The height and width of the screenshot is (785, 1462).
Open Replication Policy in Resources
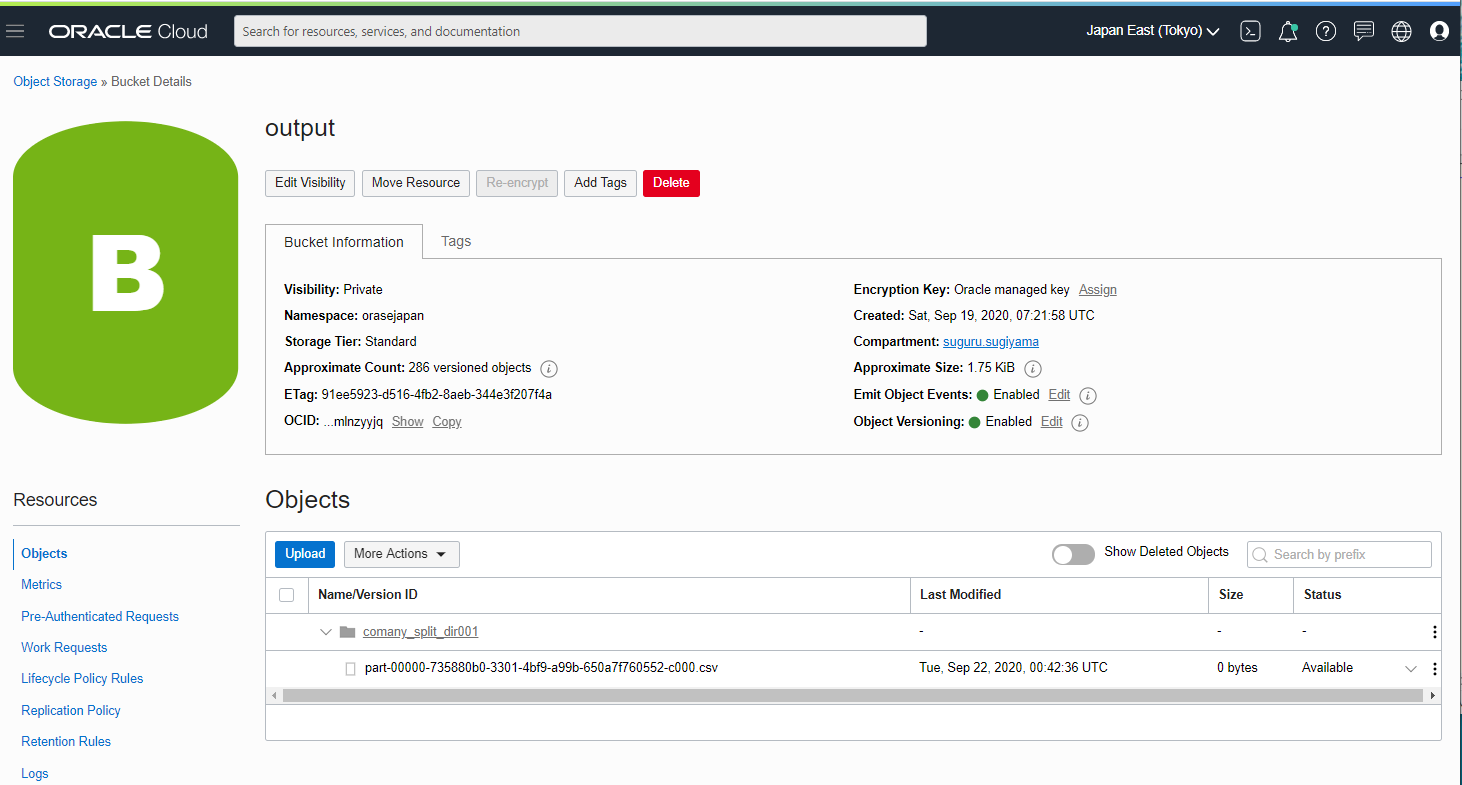(x=71, y=710)
